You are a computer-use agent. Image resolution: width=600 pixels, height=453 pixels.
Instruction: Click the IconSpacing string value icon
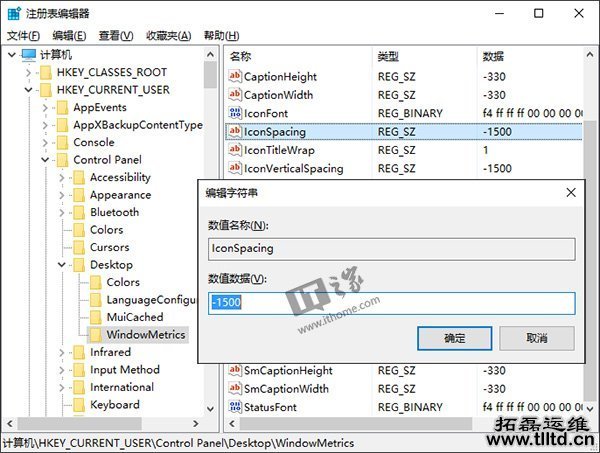tap(235, 131)
